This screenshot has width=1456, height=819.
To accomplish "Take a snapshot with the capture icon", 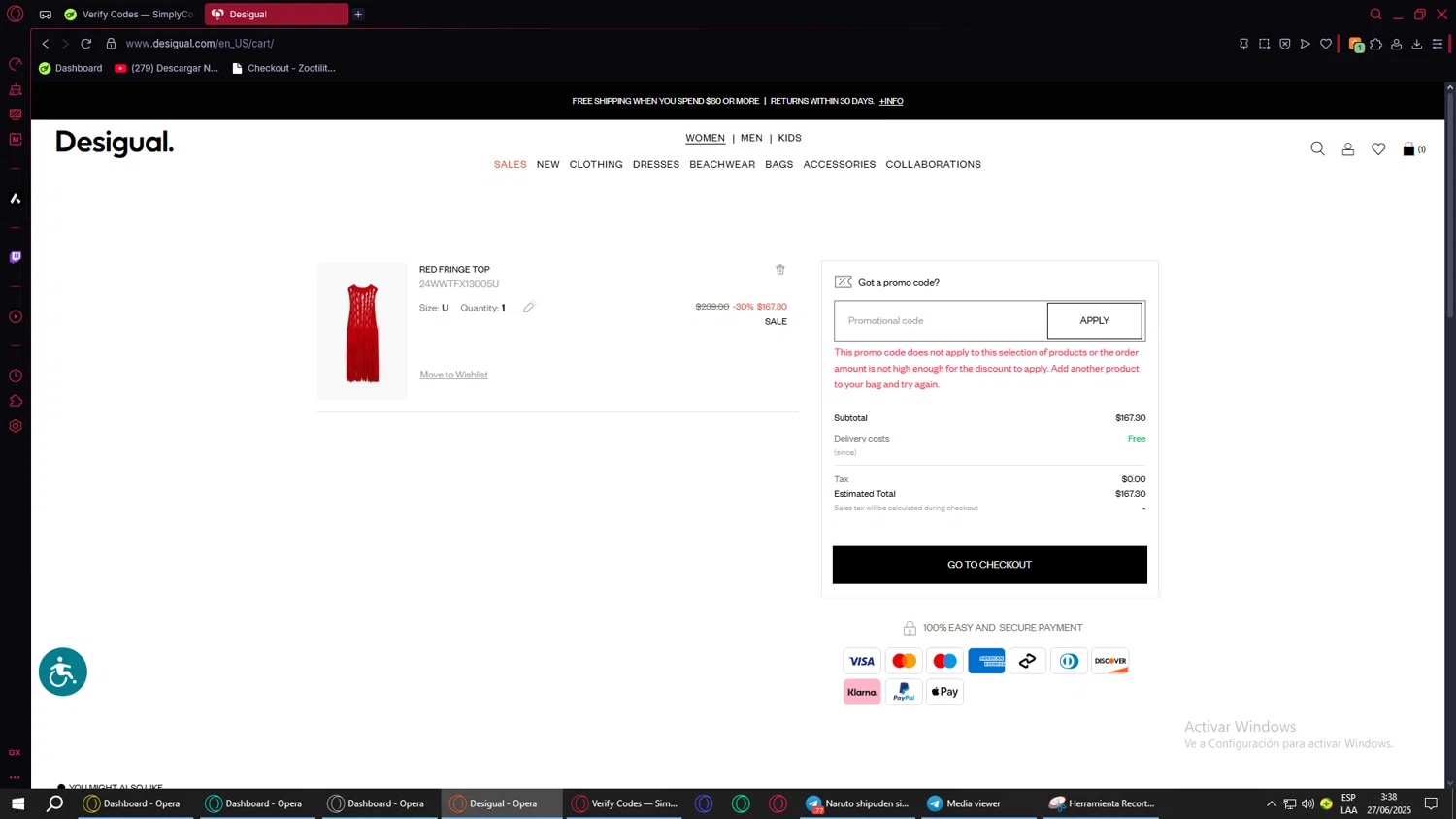I will click(1264, 44).
